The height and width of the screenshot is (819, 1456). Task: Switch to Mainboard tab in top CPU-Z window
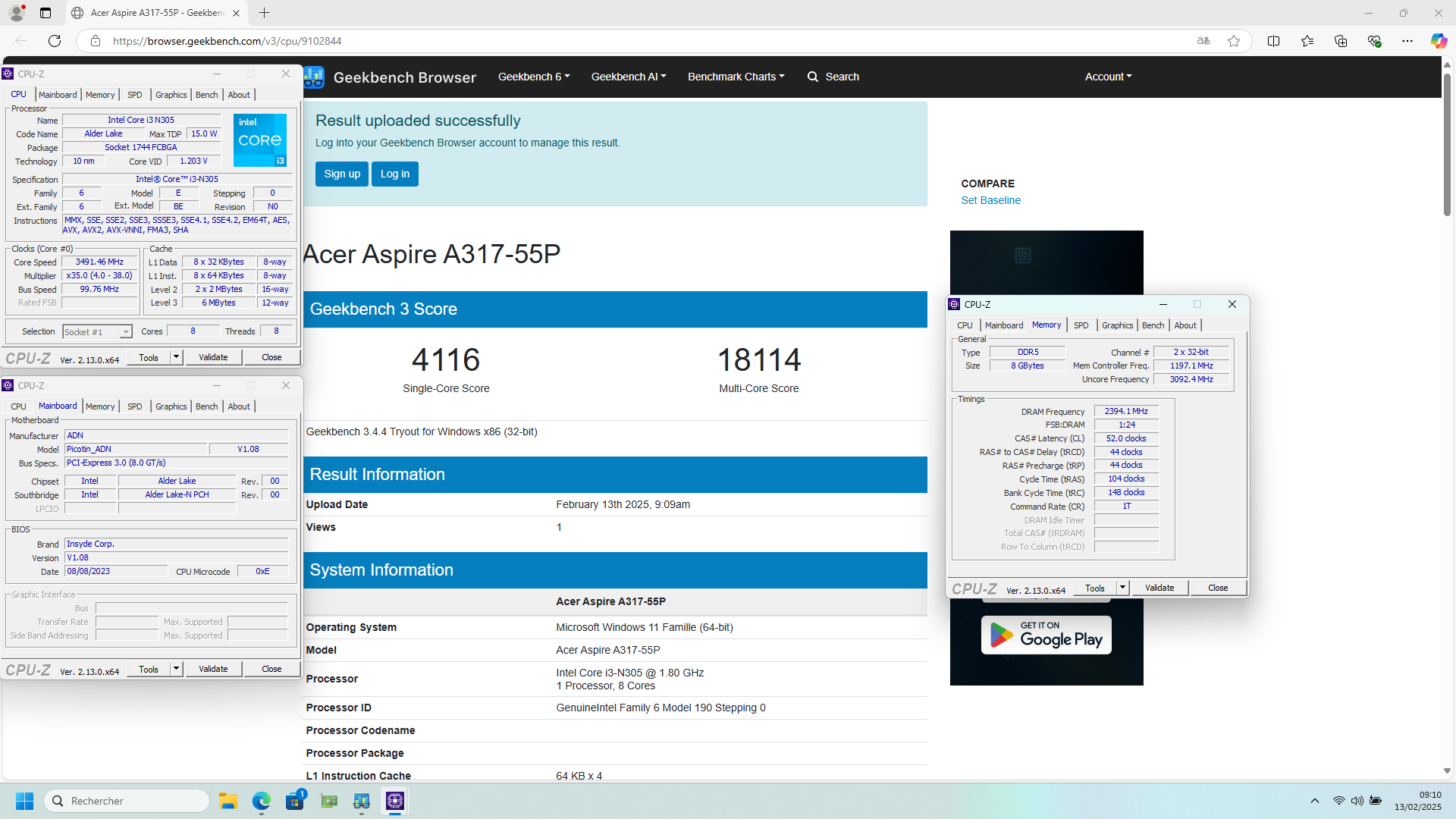58,95
